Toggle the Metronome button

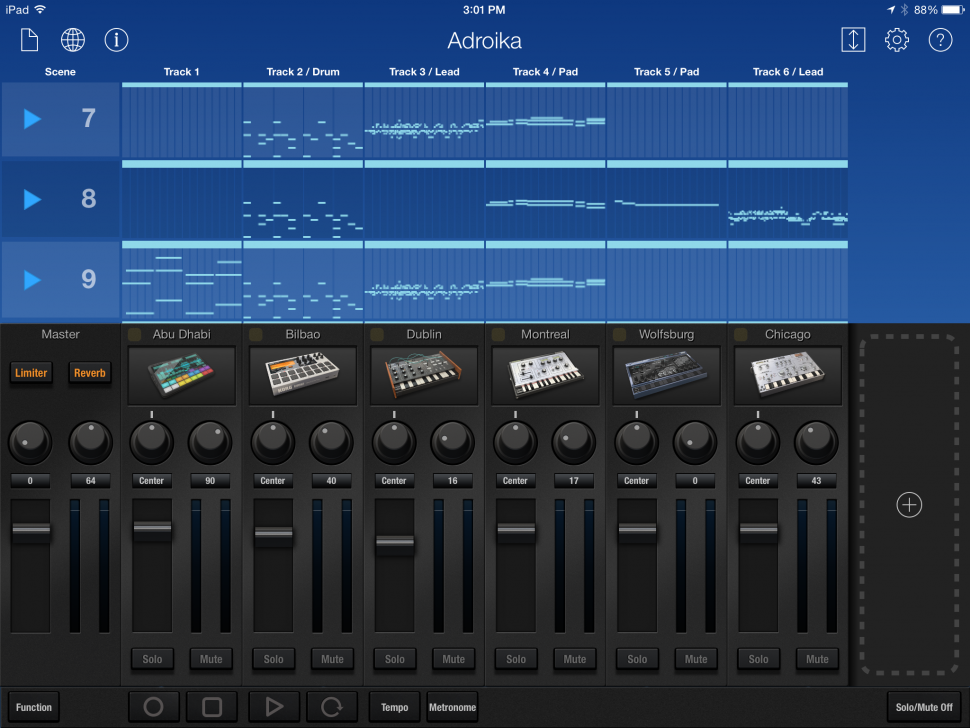point(453,707)
